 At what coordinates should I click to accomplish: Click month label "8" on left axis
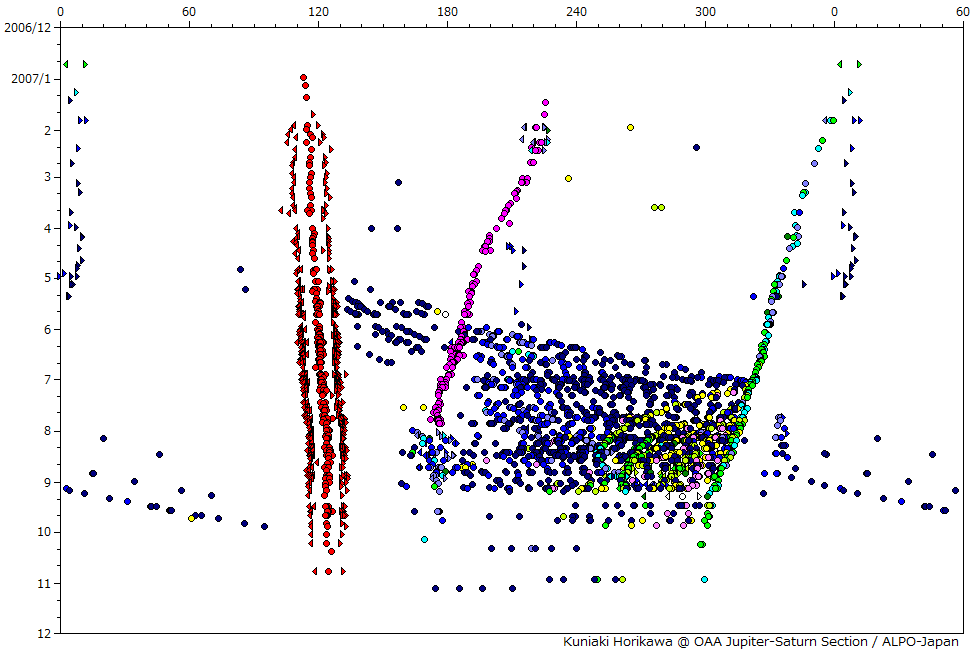pos(48,431)
